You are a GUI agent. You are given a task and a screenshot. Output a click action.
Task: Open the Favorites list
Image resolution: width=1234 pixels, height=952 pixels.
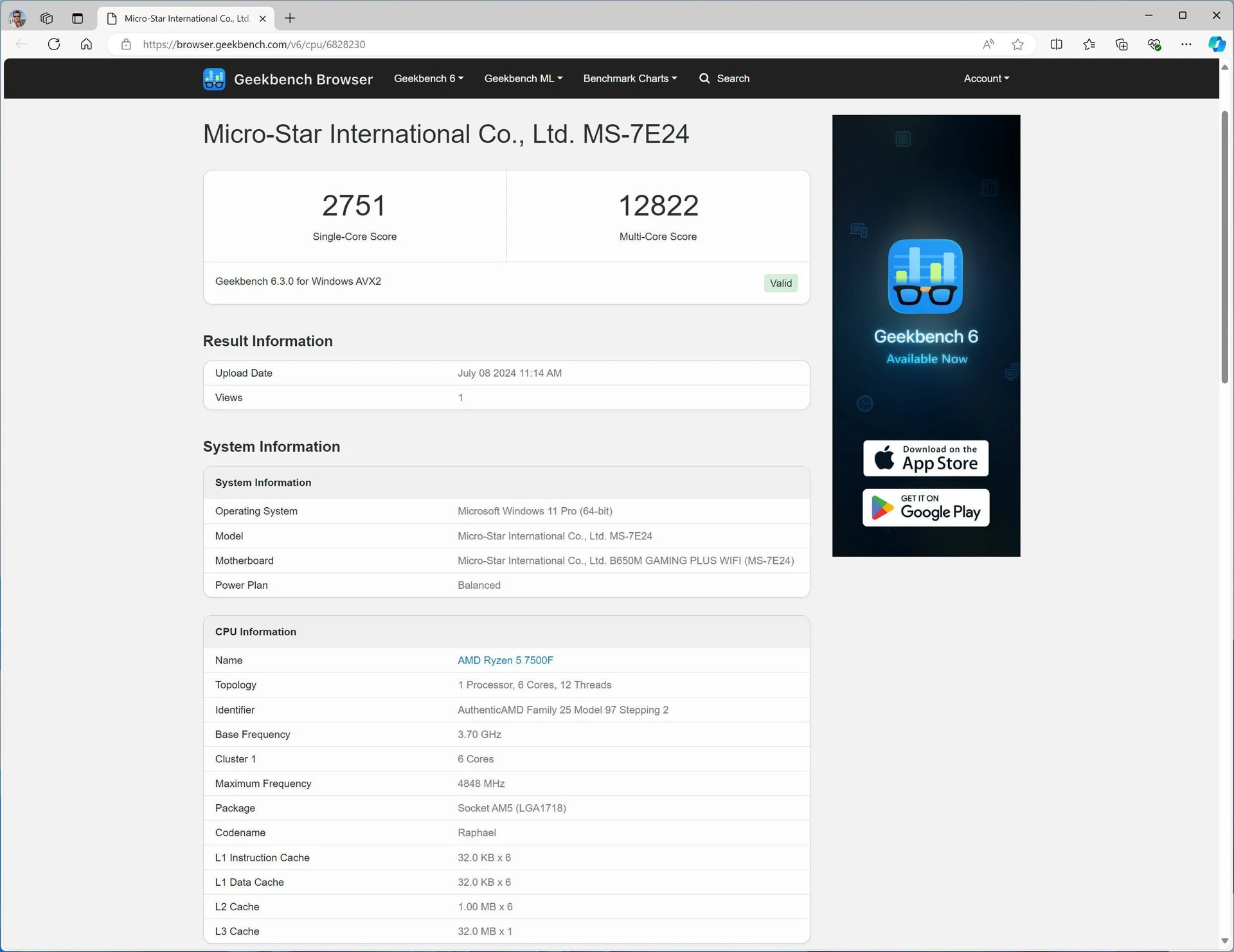click(1089, 44)
